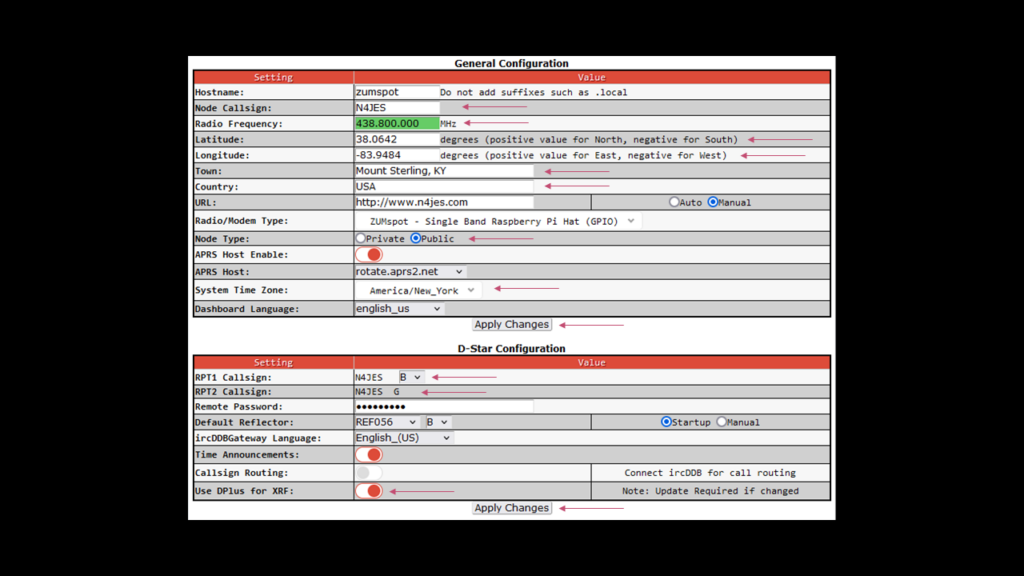
Task: Click the 'D-Star Configuration' heading
Action: point(511,349)
